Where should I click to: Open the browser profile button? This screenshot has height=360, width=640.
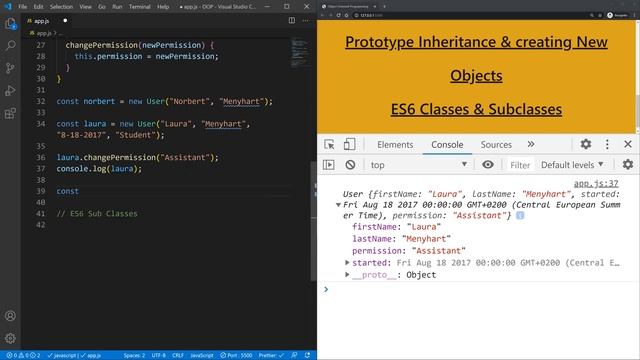pyautogui.click(x=617, y=15)
